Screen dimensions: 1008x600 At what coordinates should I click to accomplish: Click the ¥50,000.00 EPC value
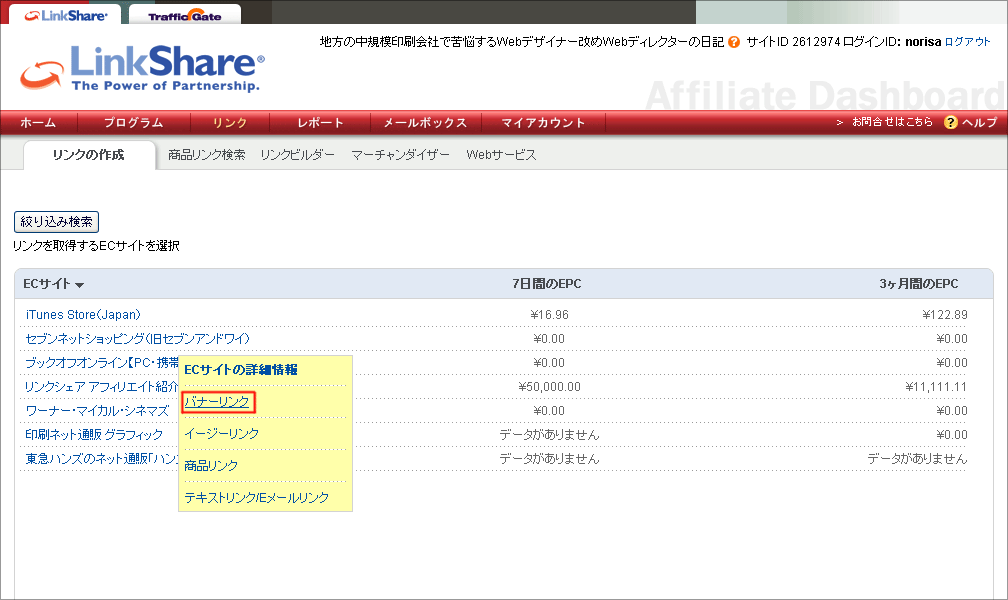550,386
